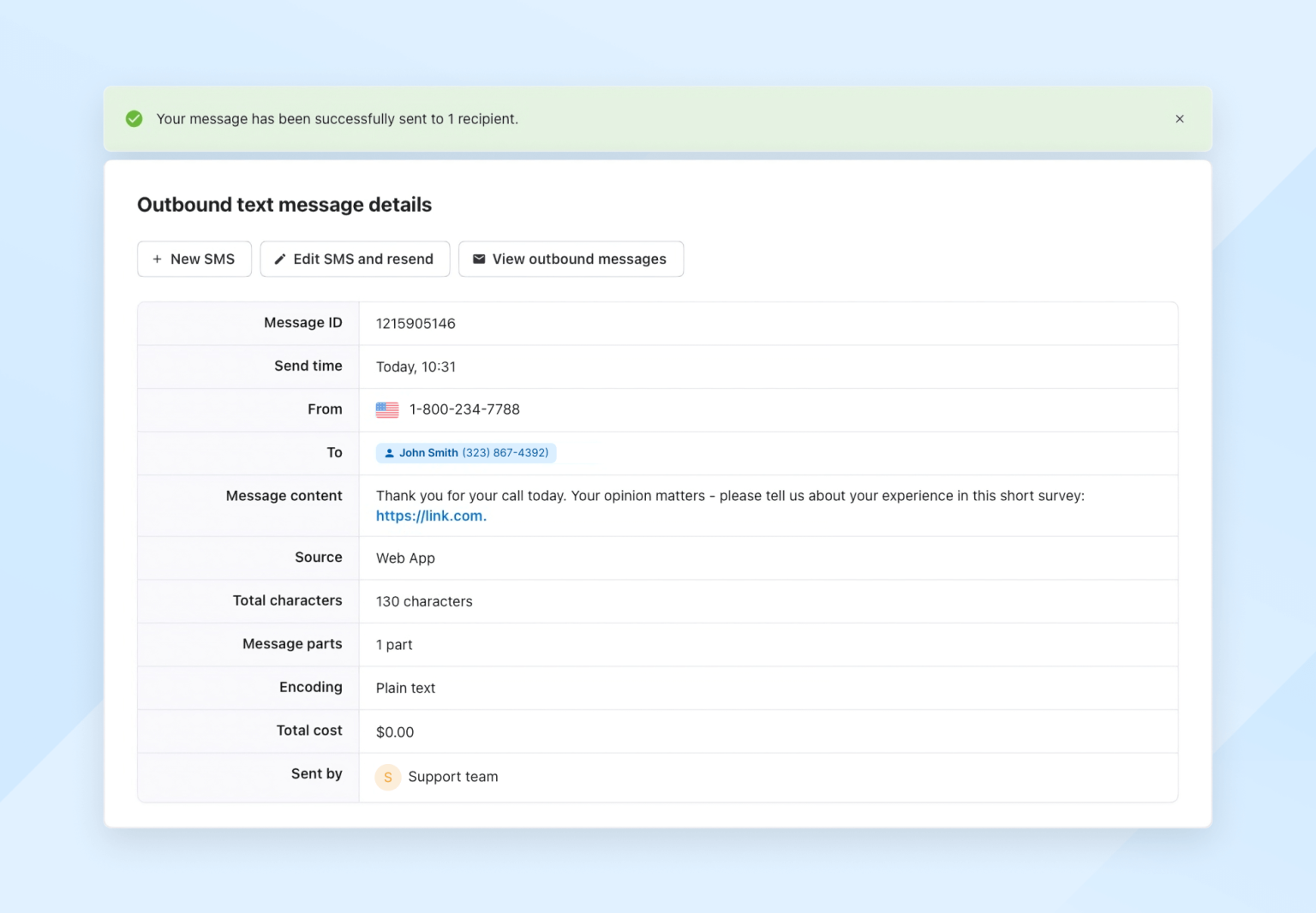
Task: Click the US flag icon beside sender number
Action: (387, 410)
